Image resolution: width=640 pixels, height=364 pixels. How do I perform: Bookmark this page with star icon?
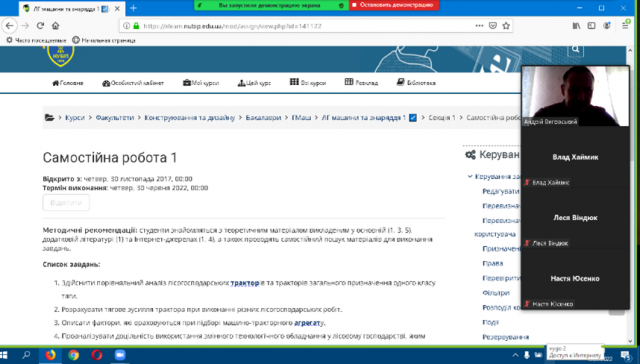tap(506, 26)
